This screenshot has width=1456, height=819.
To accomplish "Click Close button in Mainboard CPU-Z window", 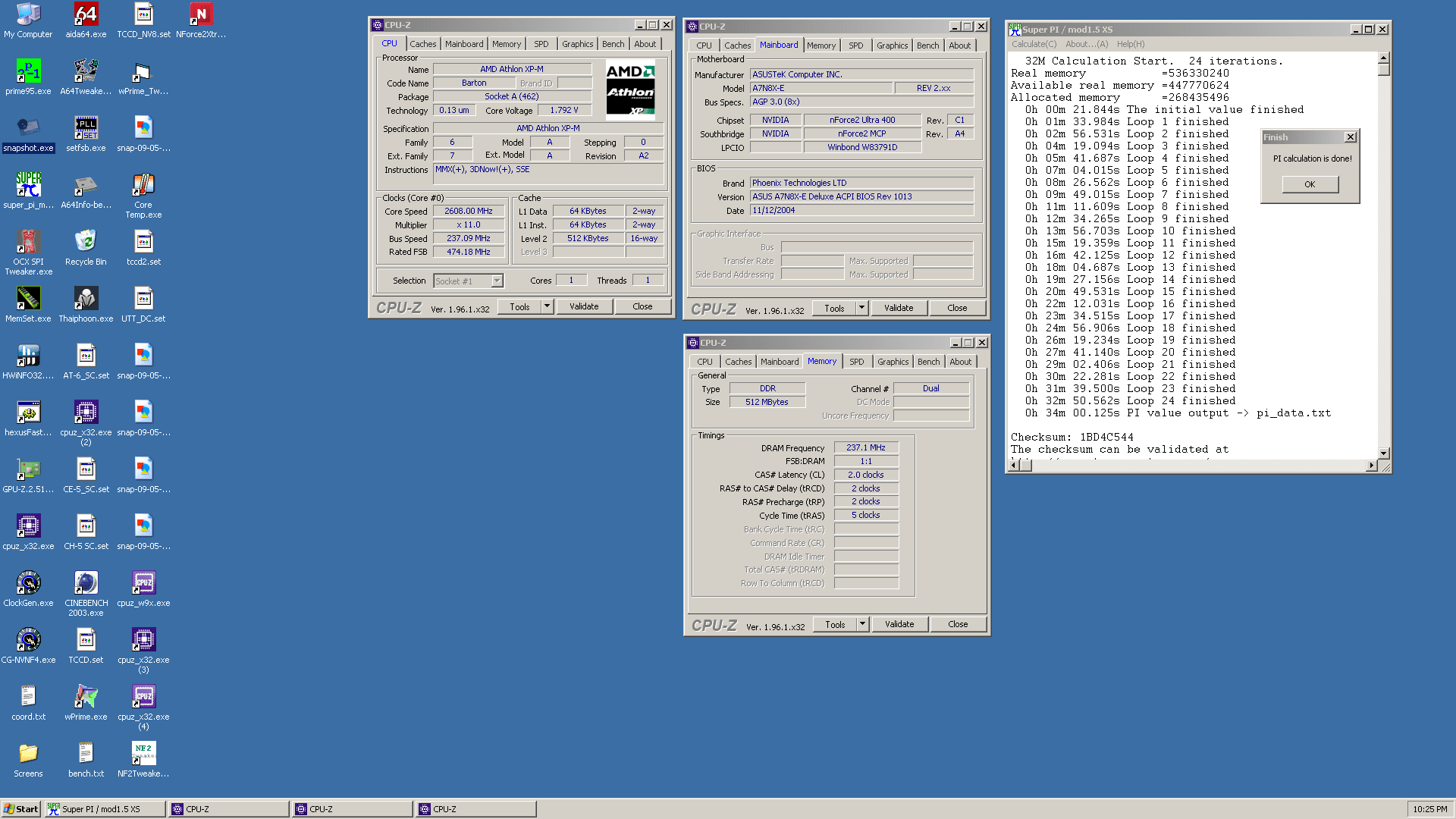I will coord(957,308).
